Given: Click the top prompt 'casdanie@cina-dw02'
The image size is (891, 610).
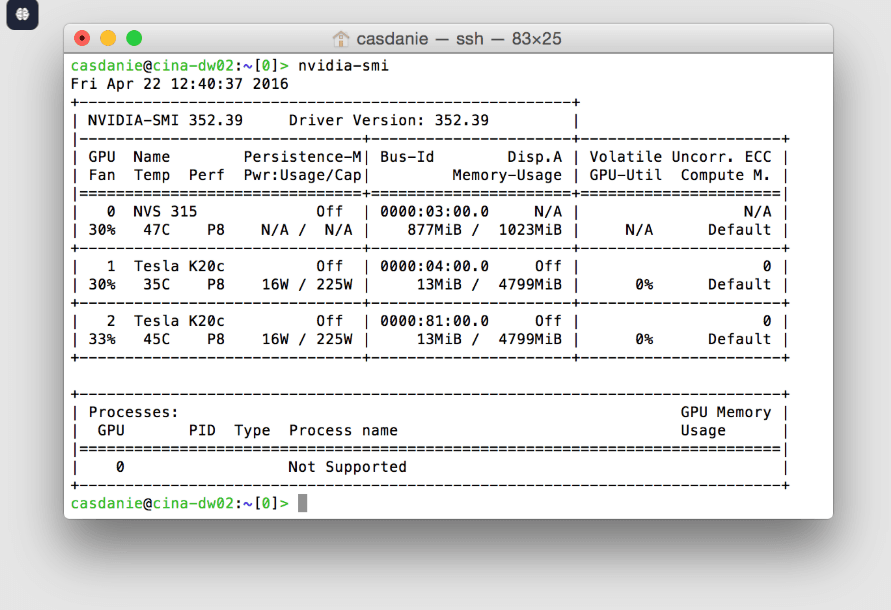Looking at the screenshot, I should 152,66.
